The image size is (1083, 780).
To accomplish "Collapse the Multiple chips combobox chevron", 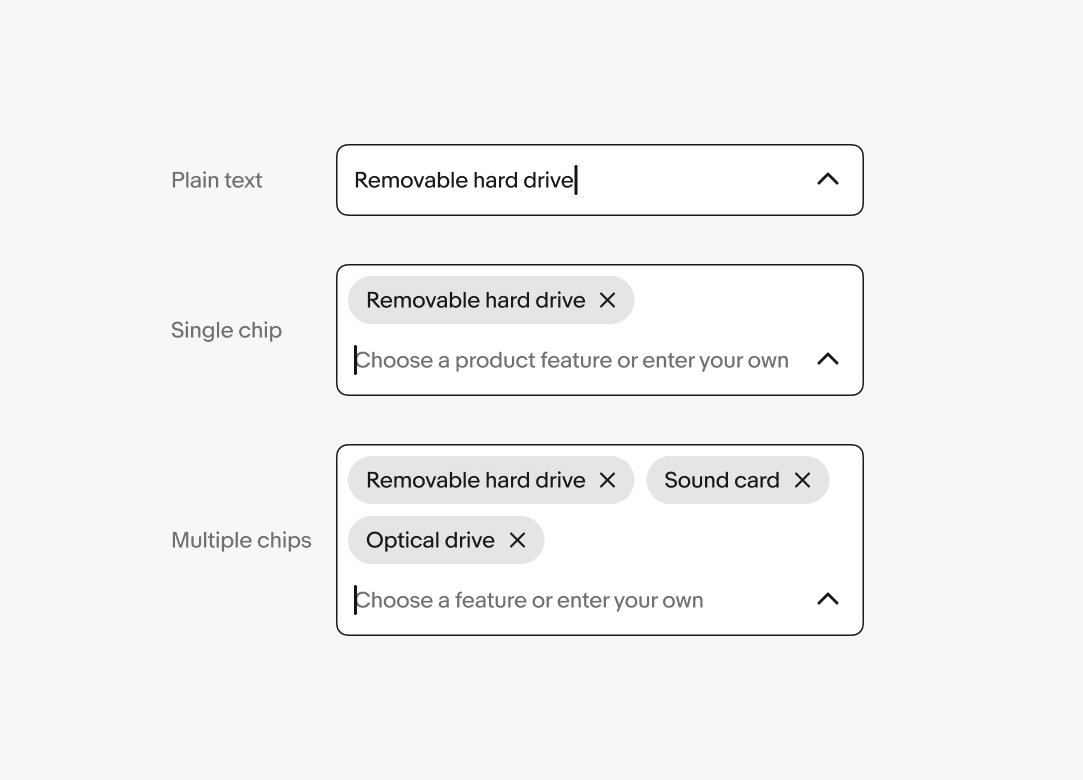I will tap(827, 600).
